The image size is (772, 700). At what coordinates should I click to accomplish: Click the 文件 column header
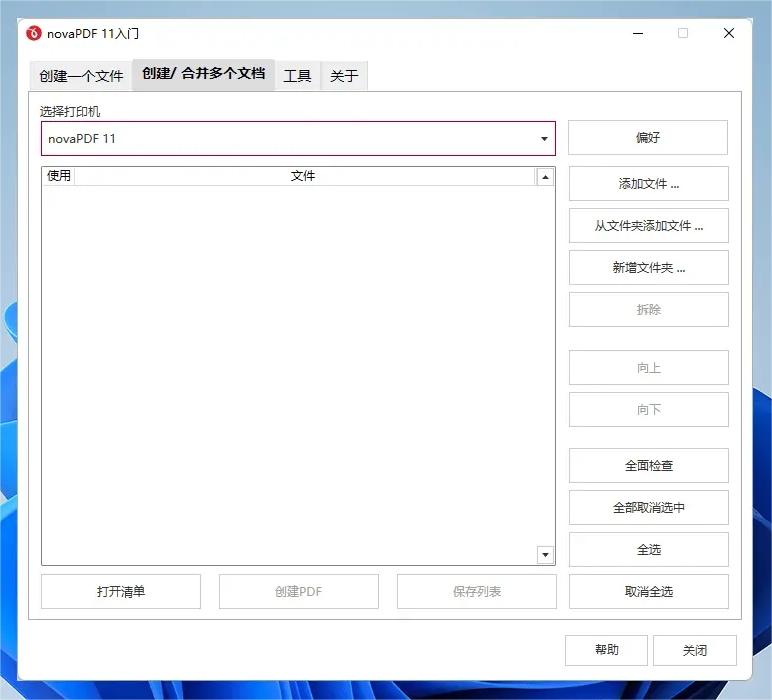(303, 176)
